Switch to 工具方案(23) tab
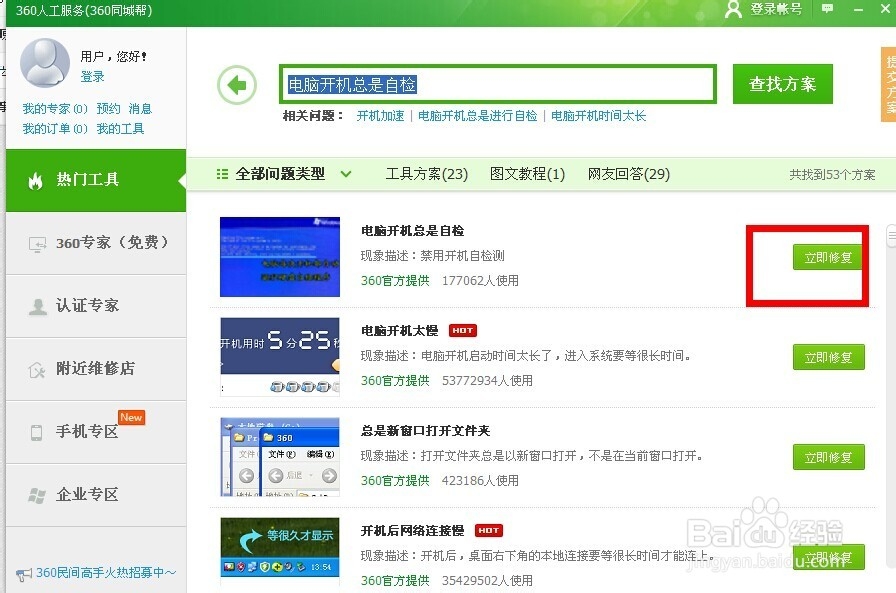Viewport: 896px width, 593px height. click(426, 174)
